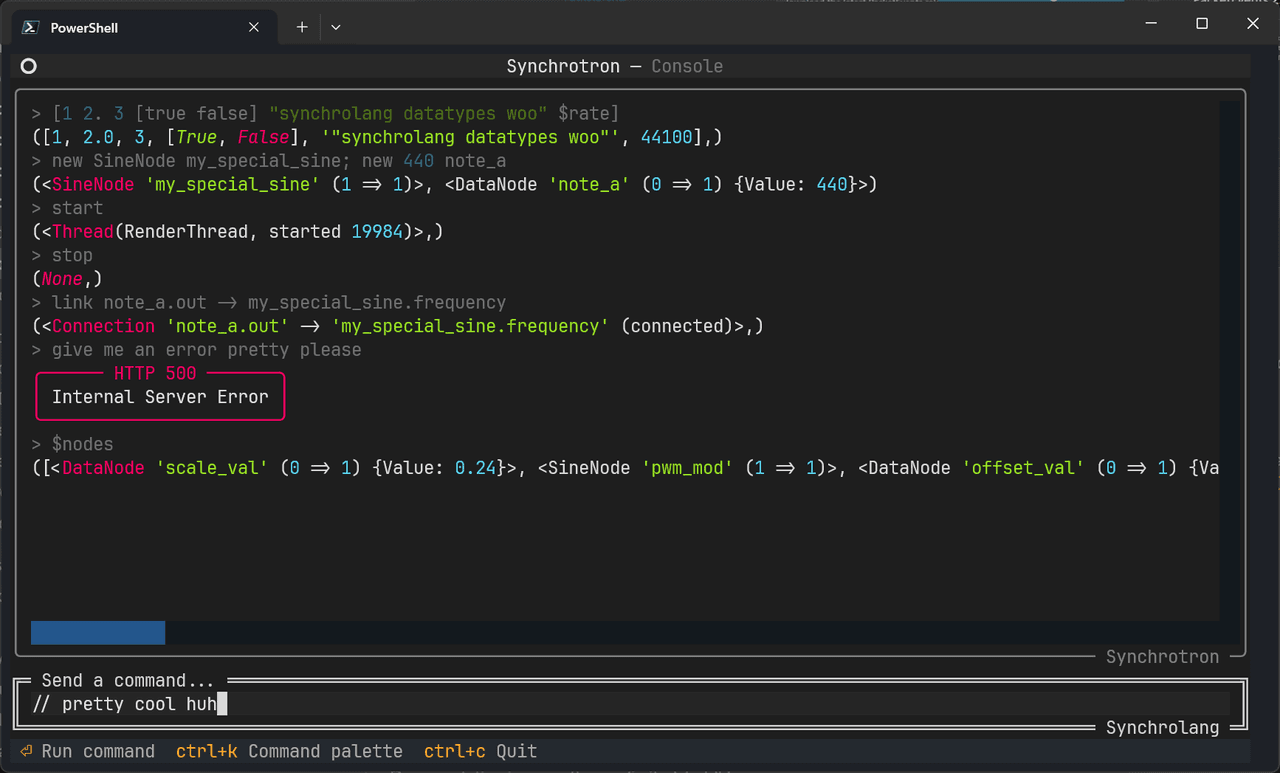1280x773 pixels.
Task: Click the HTTP 500 Internal Server Error box
Action: click(x=160, y=396)
